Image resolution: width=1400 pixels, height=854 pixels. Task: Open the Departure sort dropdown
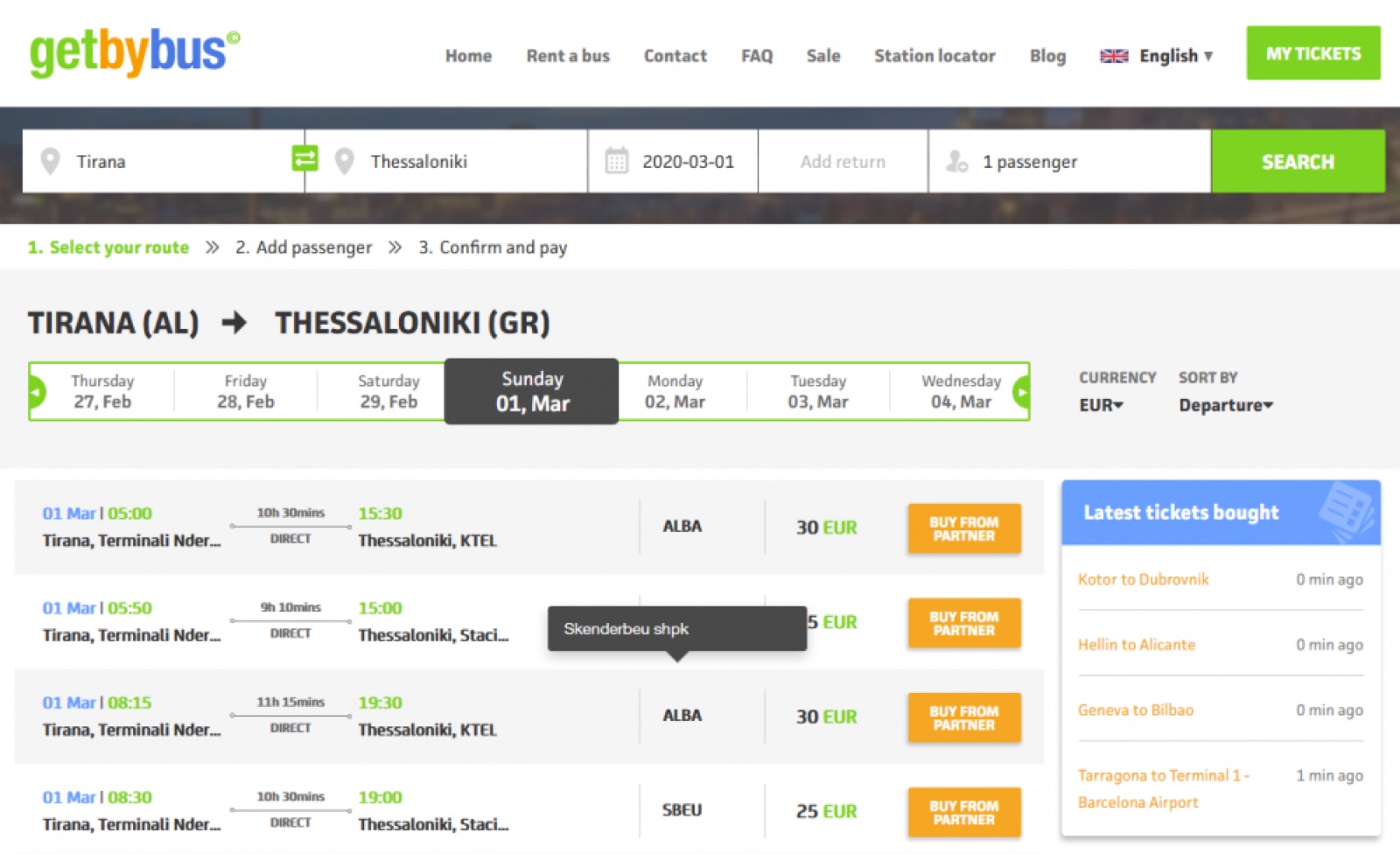[1226, 405]
